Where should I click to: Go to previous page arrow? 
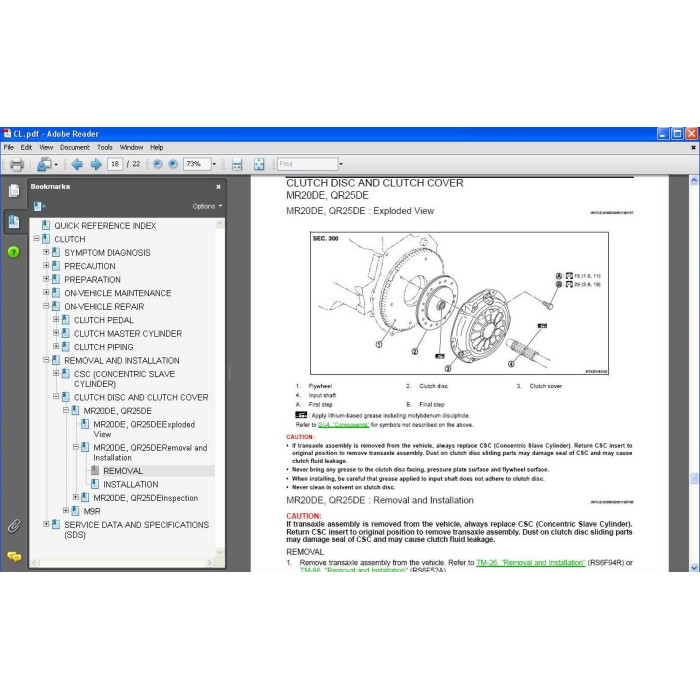click(x=77, y=164)
